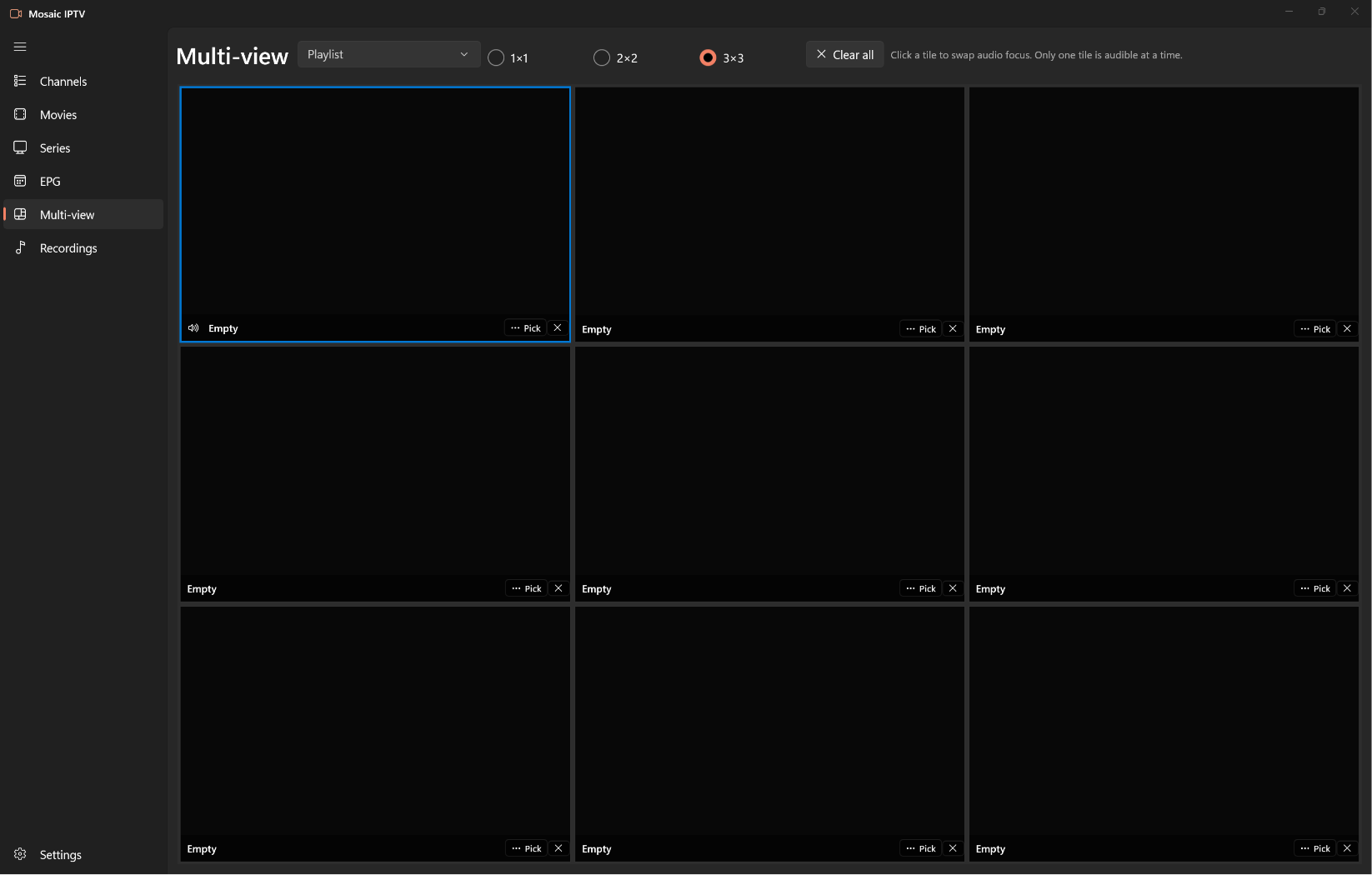The width and height of the screenshot is (1372, 875).
Task: Switch to the EPG guide
Action: pyautogui.click(x=83, y=182)
